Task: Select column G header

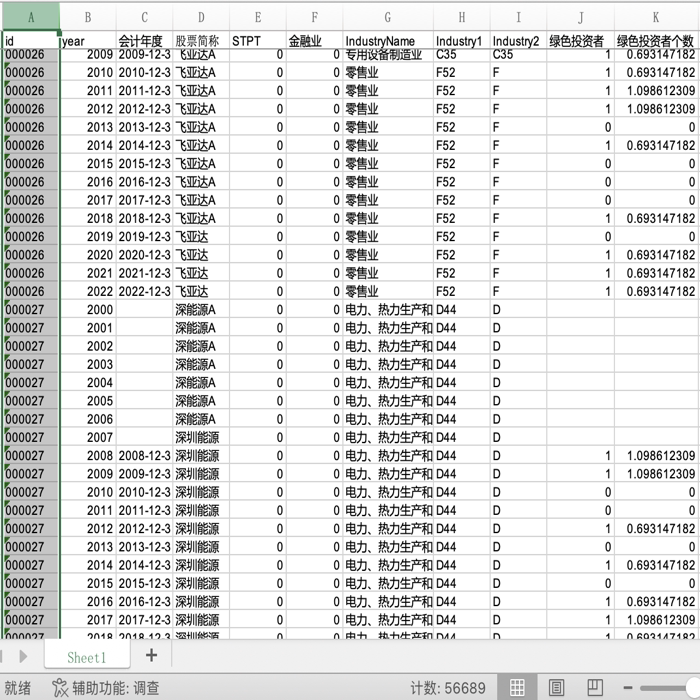Action: (388, 17)
